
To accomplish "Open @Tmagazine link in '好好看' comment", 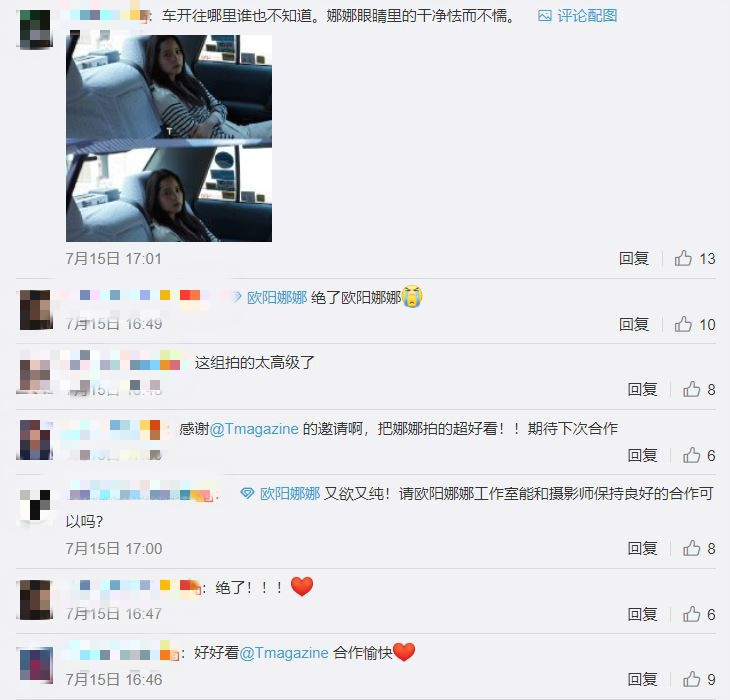I will pyautogui.click(x=284, y=653).
